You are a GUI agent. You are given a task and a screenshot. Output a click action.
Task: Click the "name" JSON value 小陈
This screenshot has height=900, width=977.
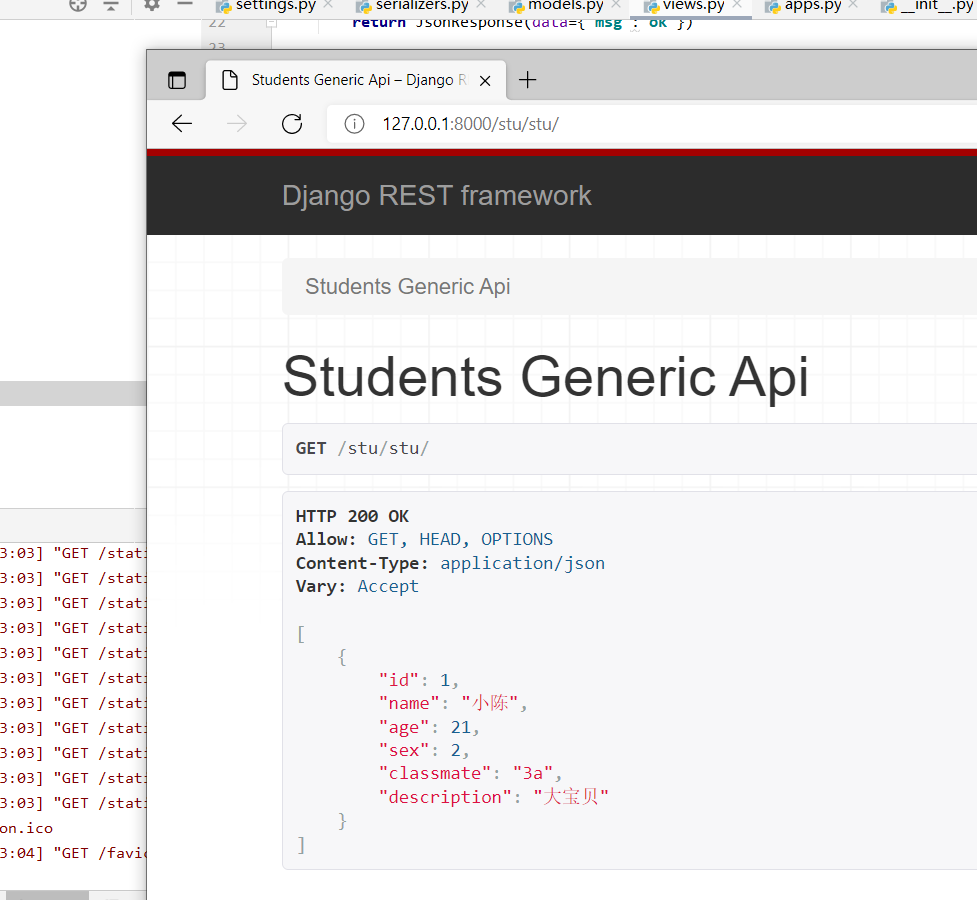(494, 703)
